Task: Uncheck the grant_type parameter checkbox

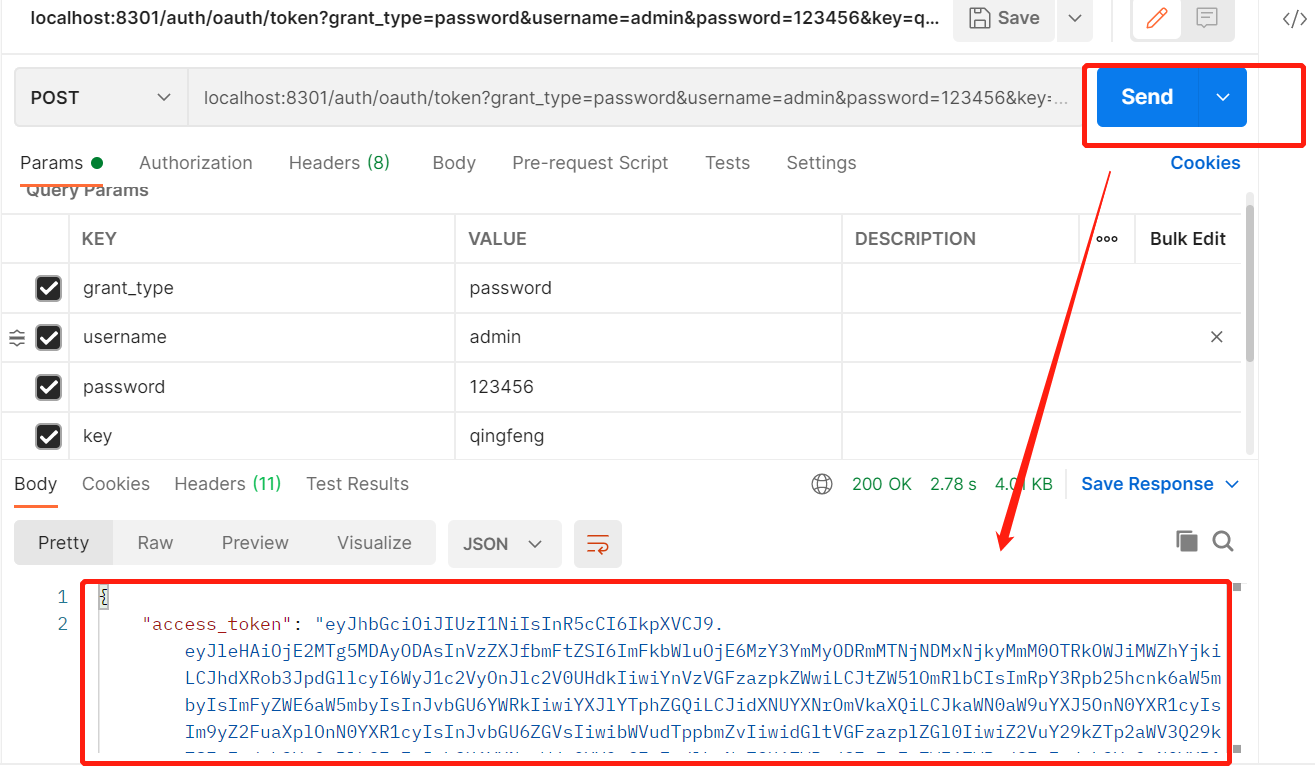Action: (x=48, y=288)
